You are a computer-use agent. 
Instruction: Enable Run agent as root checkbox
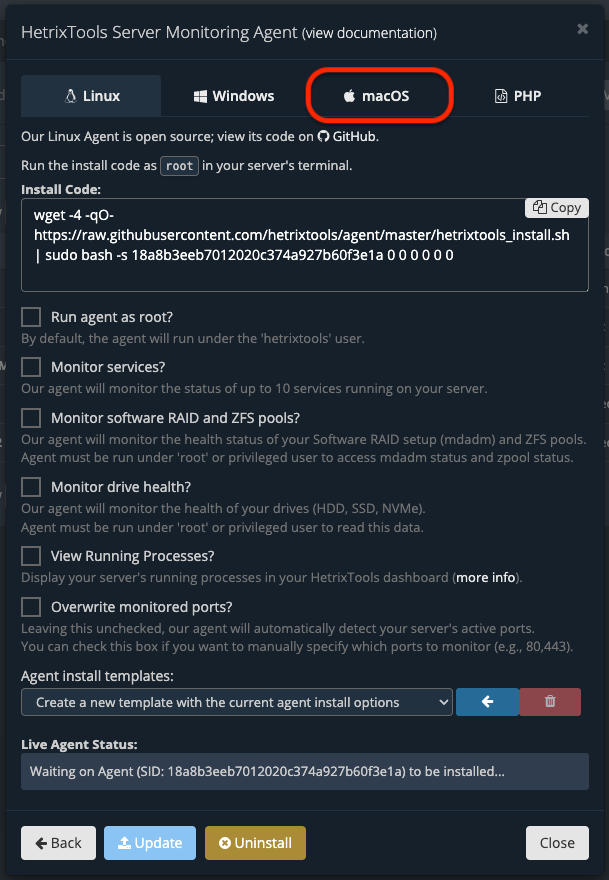32,317
